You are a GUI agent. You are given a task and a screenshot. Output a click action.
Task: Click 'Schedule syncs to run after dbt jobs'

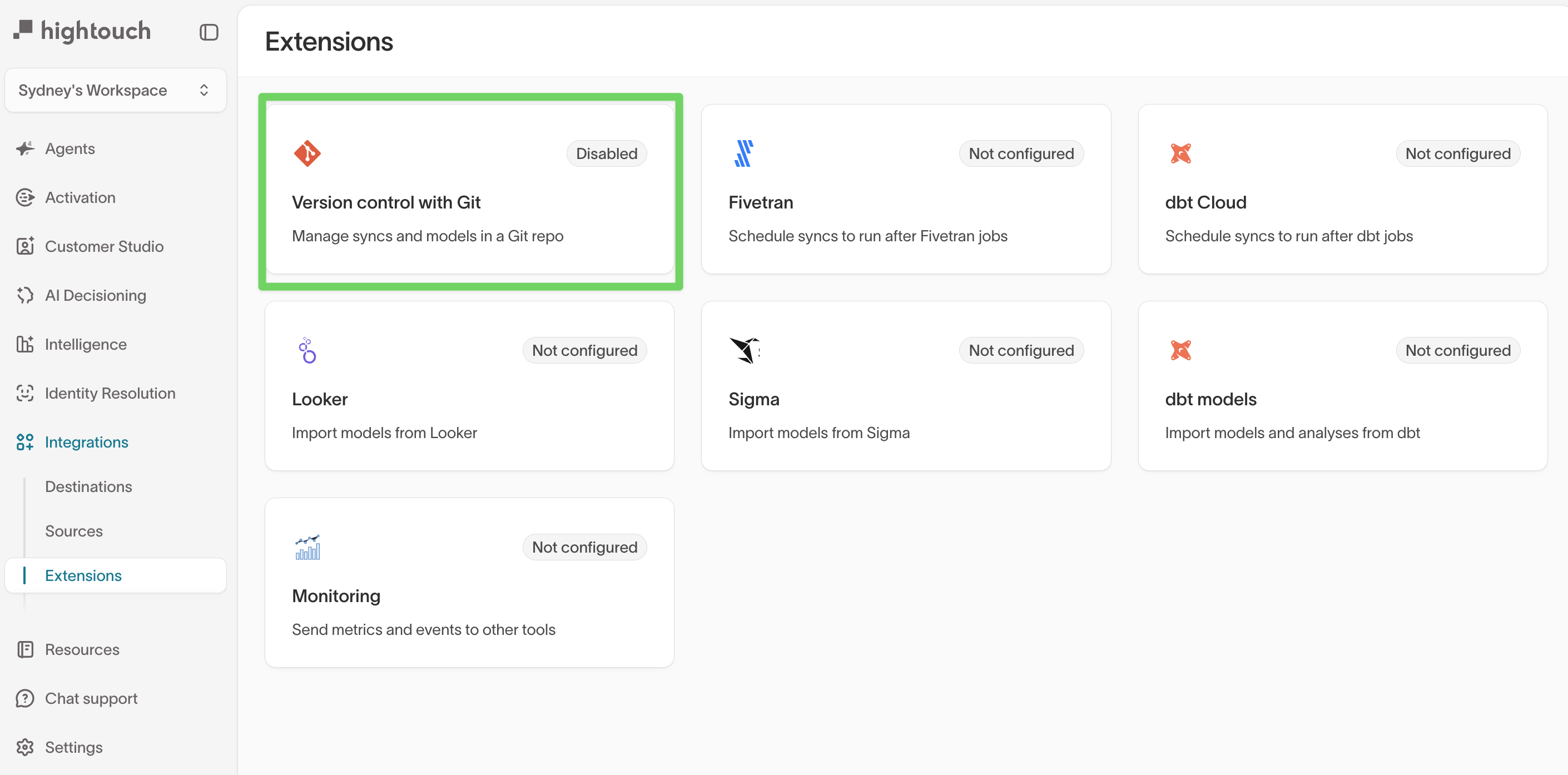click(x=1289, y=236)
